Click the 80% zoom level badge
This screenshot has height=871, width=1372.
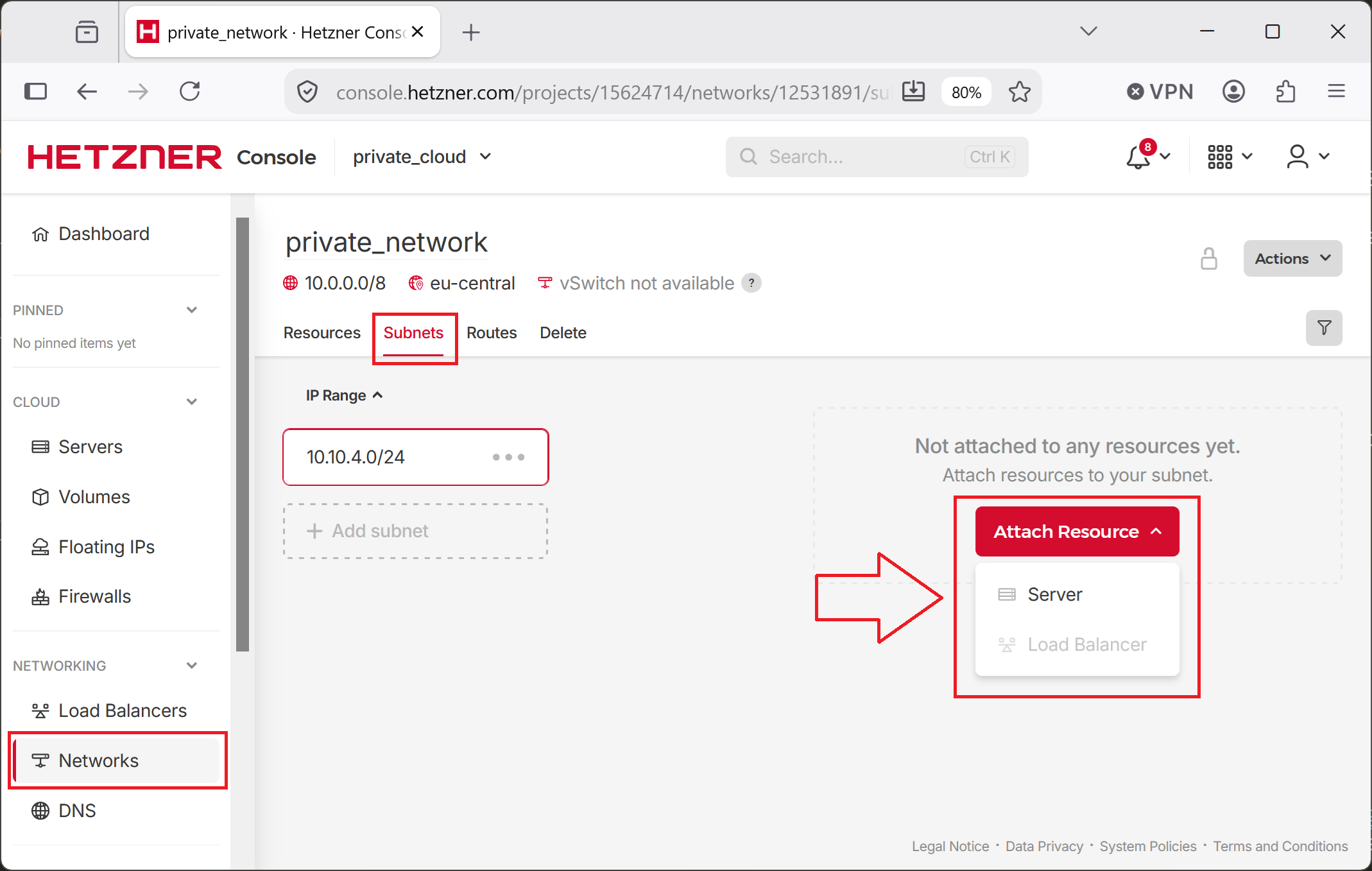(x=966, y=92)
